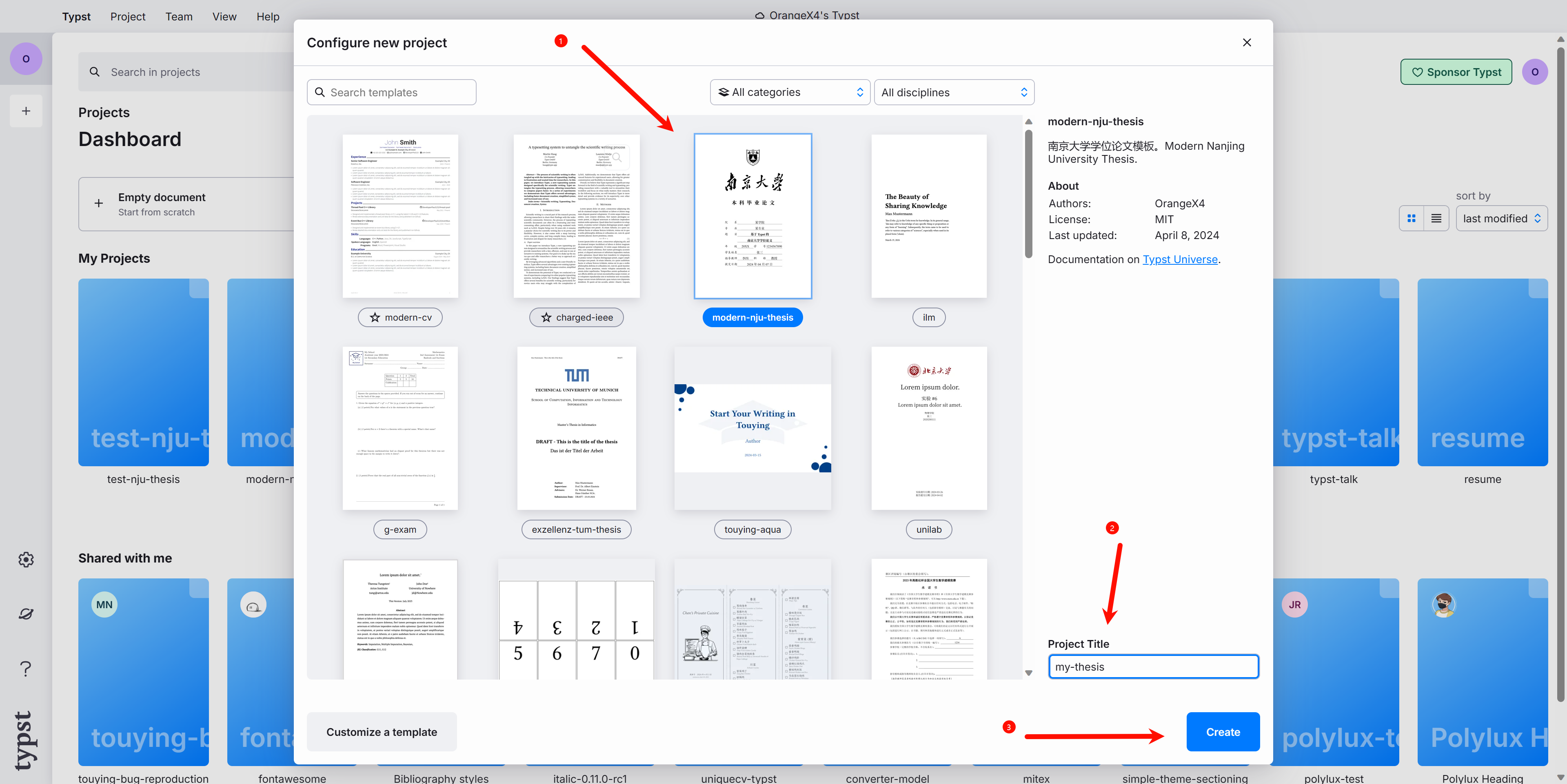
Task: Select the touying-aqua template thumbnail
Action: click(x=752, y=428)
